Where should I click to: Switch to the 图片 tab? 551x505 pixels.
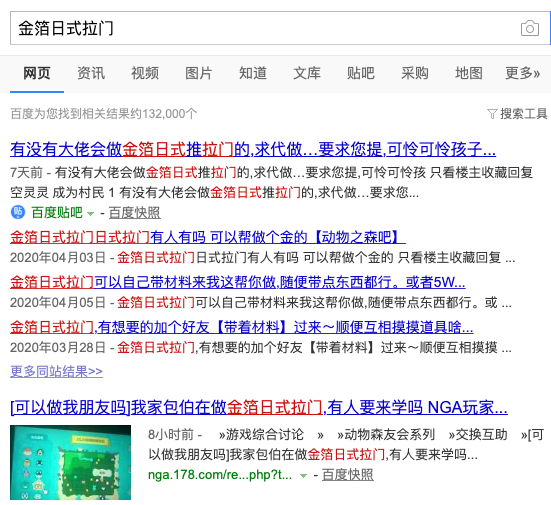tap(199, 73)
